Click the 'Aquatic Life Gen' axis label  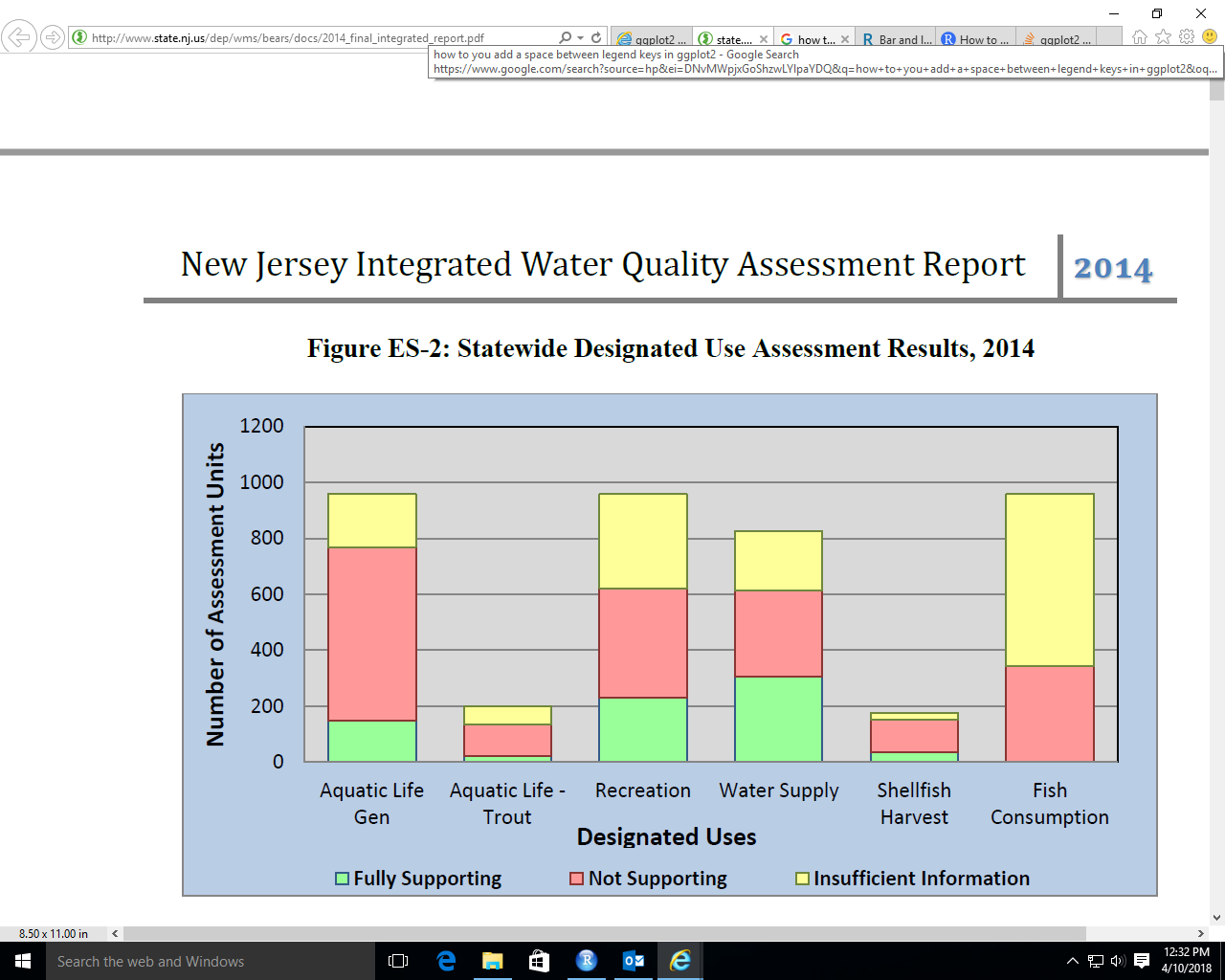click(371, 804)
